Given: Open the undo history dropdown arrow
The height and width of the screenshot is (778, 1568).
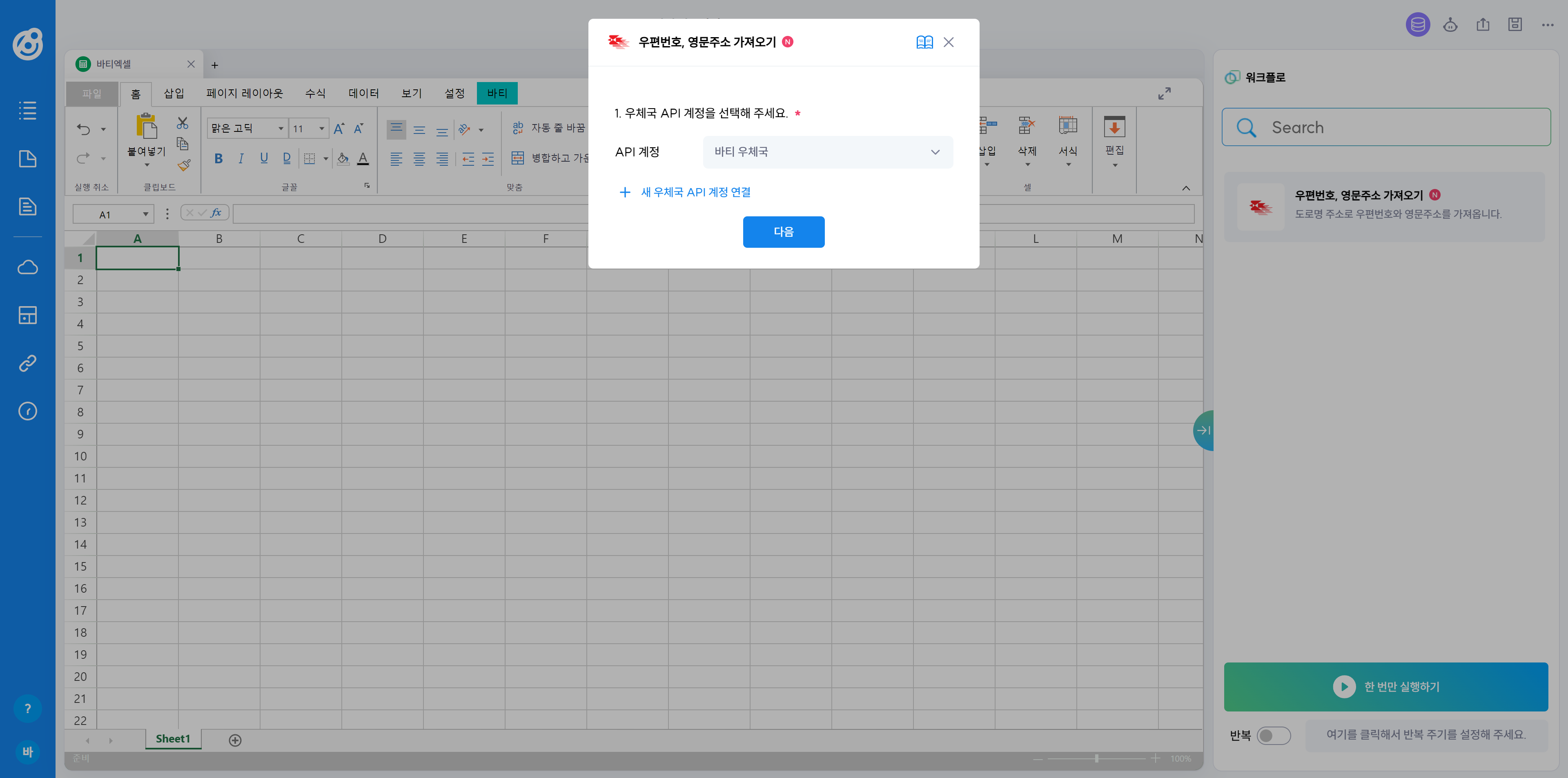Looking at the screenshot, I should pos(103,129).
